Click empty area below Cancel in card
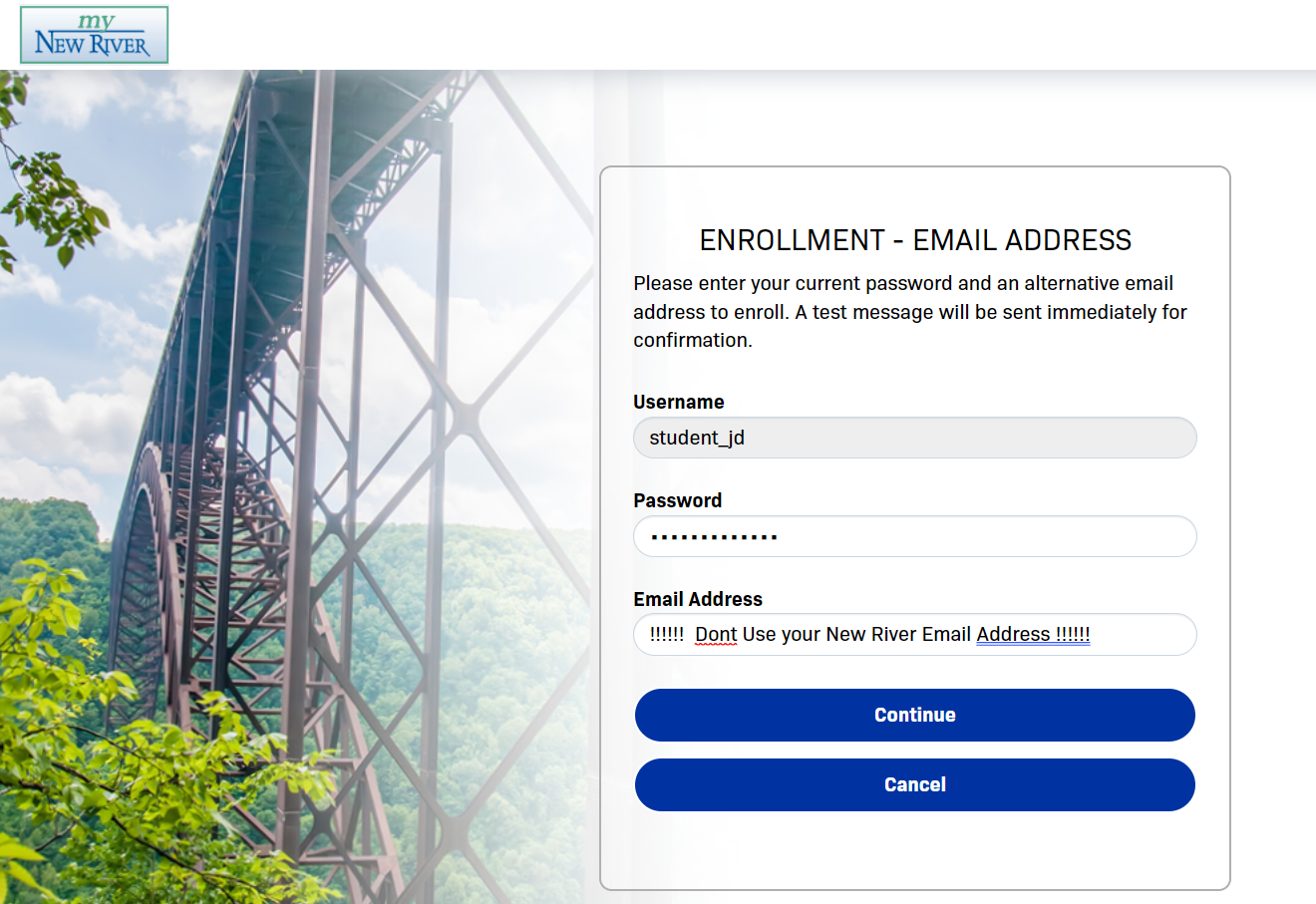 (914, 849)
